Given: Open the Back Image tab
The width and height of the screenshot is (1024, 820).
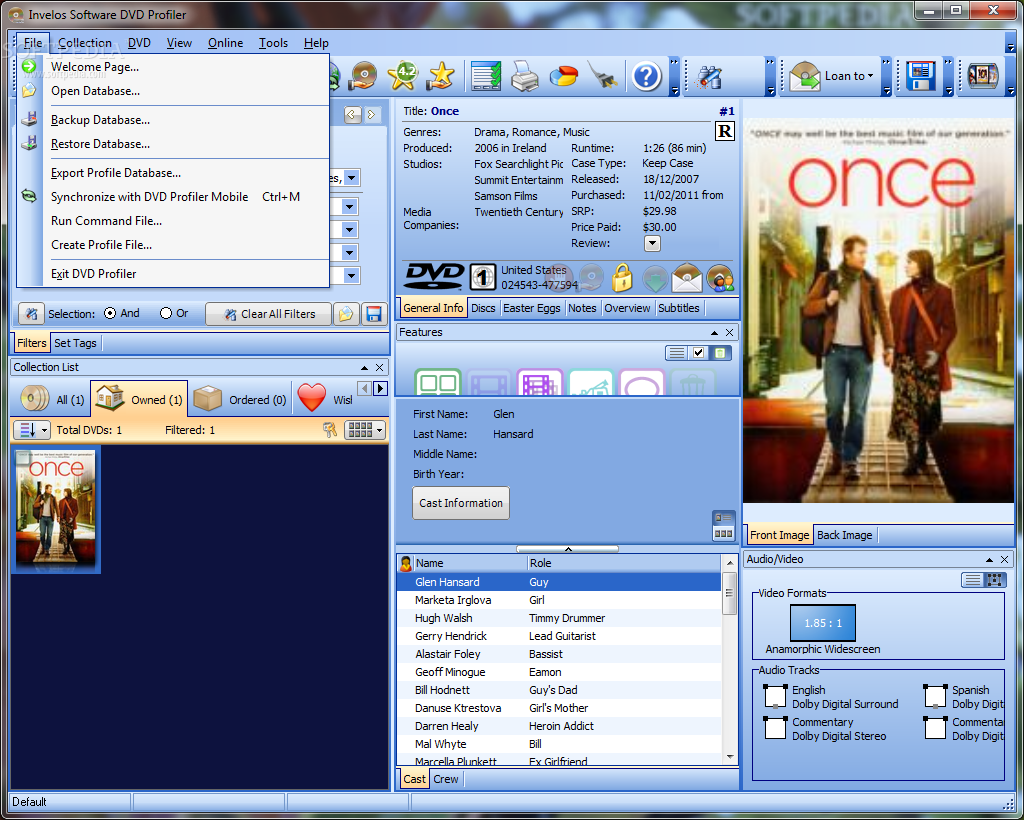Looking at the screenshot, I should pyautogui.click(x=844, y=535).
